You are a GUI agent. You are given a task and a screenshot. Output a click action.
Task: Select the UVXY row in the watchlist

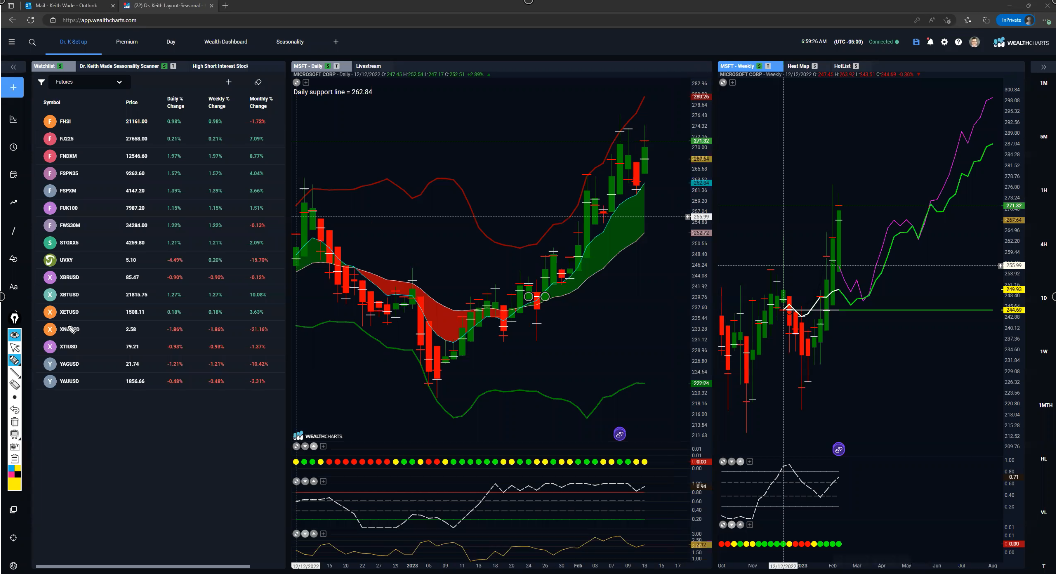(x=160, y=260)
